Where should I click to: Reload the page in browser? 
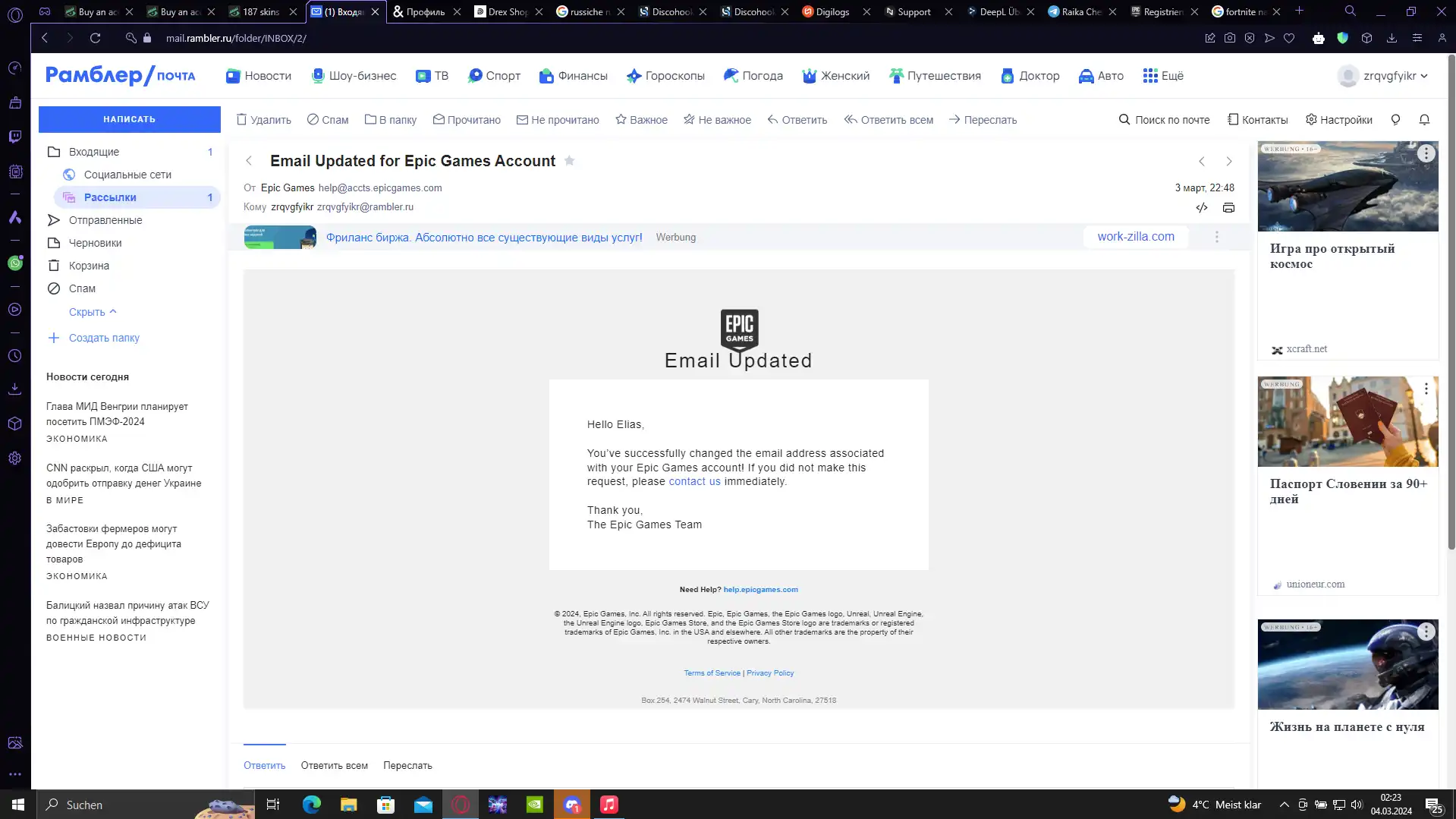coord(95,38)
